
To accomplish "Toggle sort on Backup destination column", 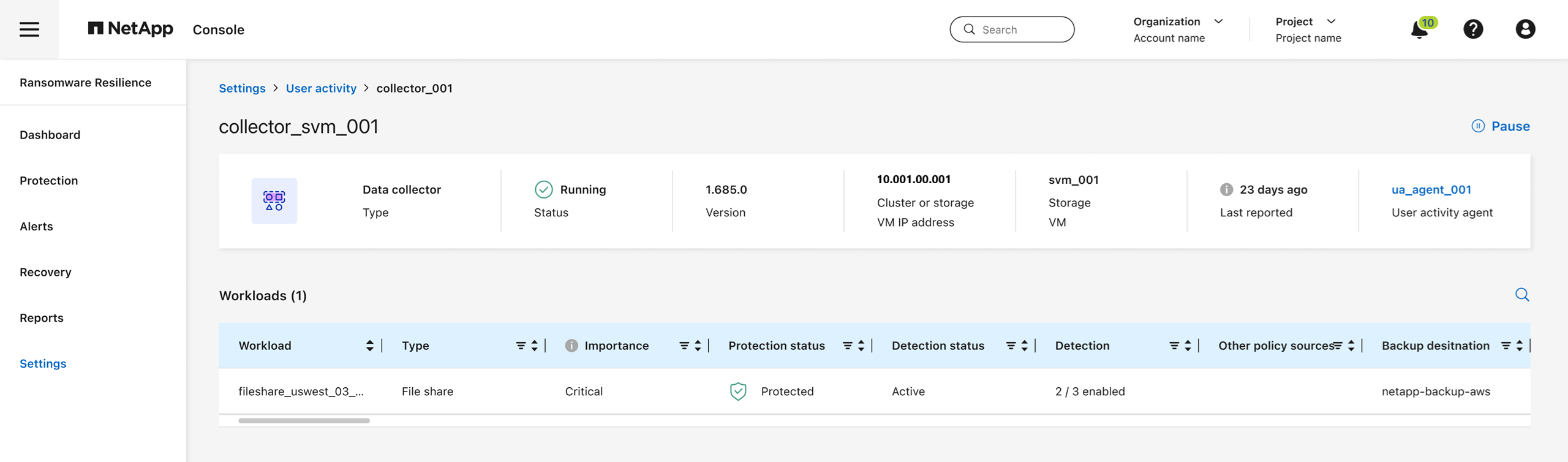I will click(1520, 346).
